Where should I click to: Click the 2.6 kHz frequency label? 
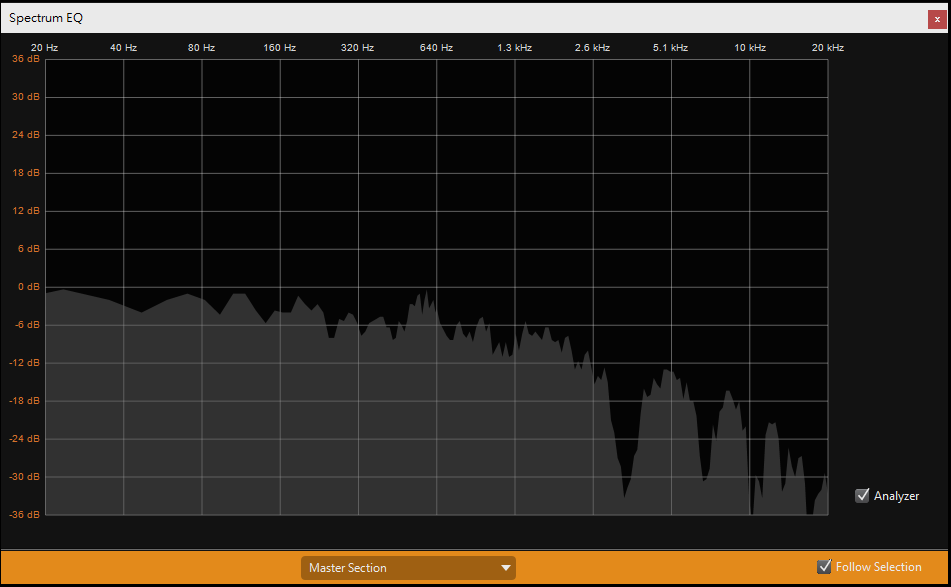pyautogui.click(x=592, y=47)
